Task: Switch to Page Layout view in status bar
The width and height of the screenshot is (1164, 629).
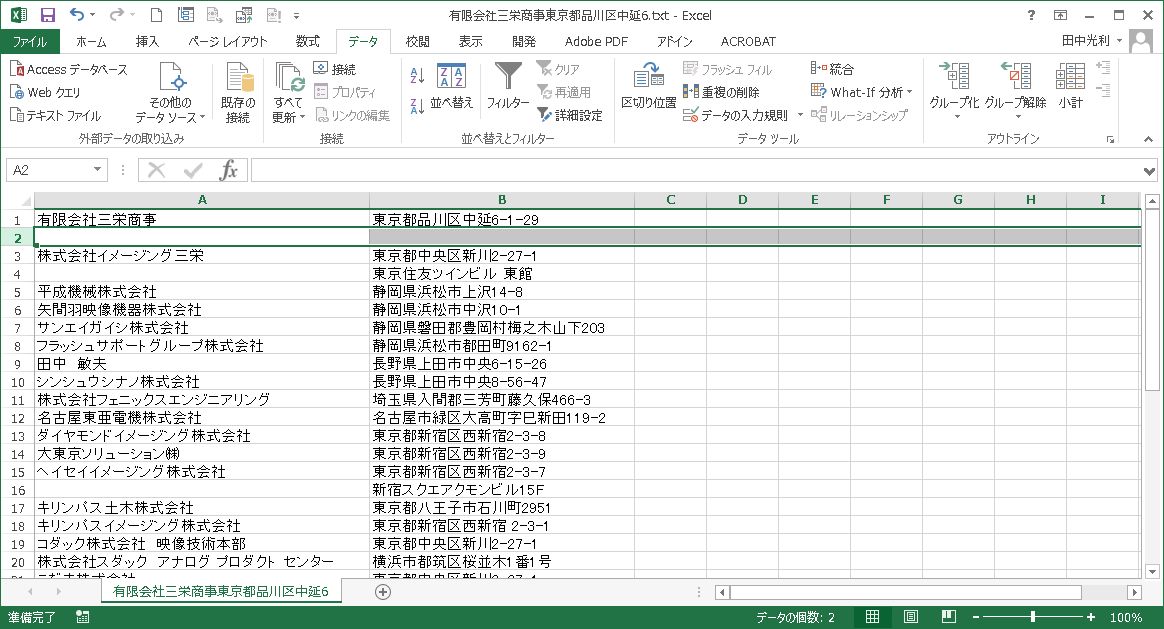Action: click(x=911, y=617)
